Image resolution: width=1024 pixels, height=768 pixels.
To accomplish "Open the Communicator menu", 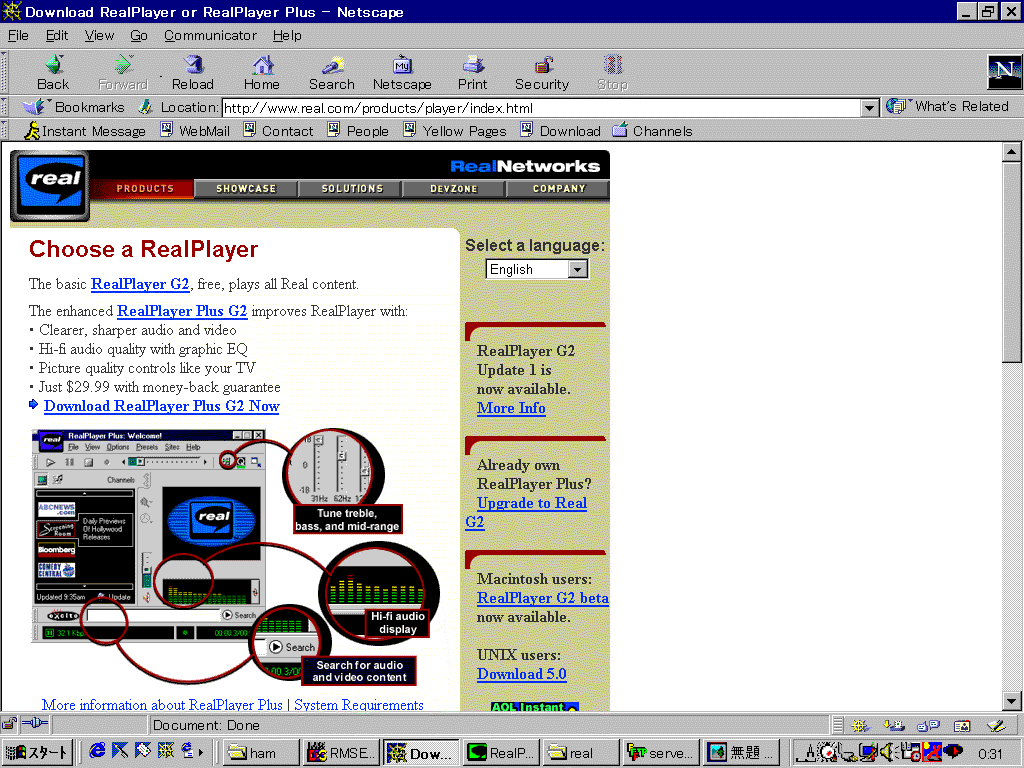I will 210,35.
